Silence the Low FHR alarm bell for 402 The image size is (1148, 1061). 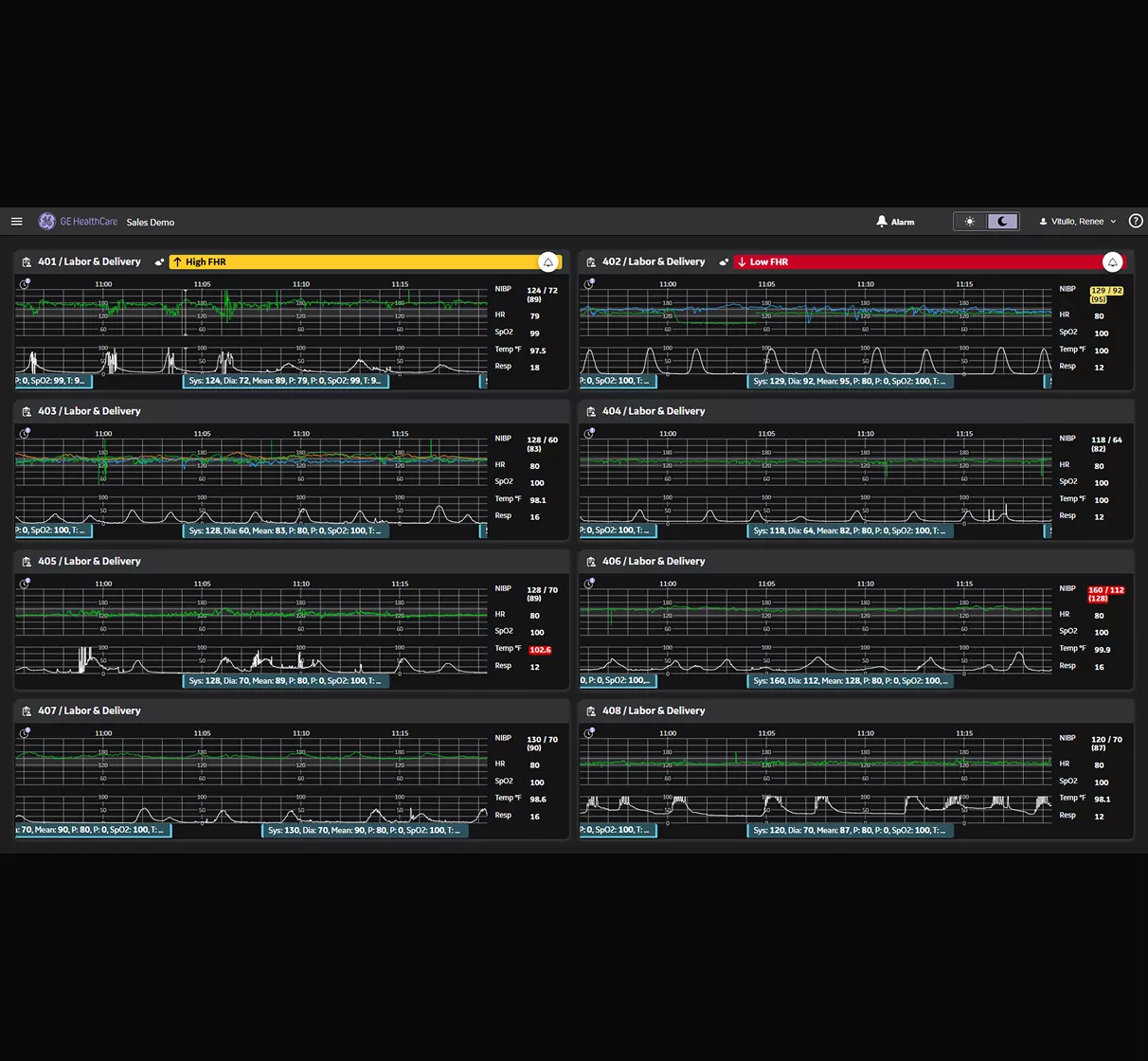tap(1112, 262)
